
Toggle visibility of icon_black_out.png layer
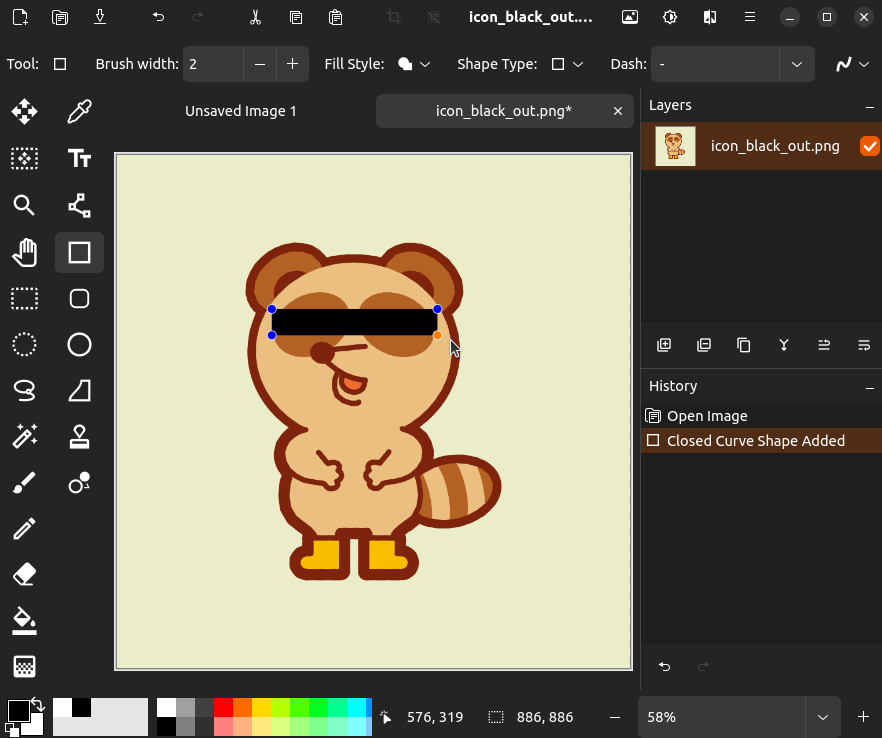[x=869, y=146]
